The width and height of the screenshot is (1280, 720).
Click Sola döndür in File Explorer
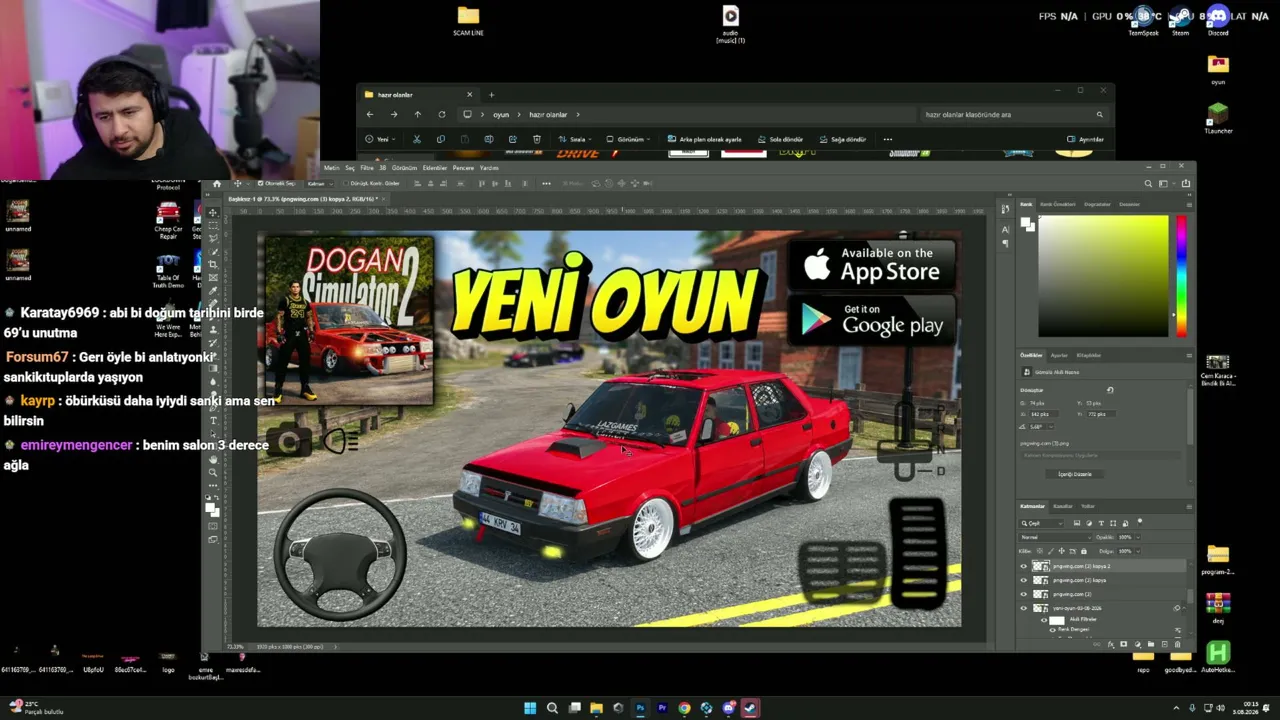781,140
